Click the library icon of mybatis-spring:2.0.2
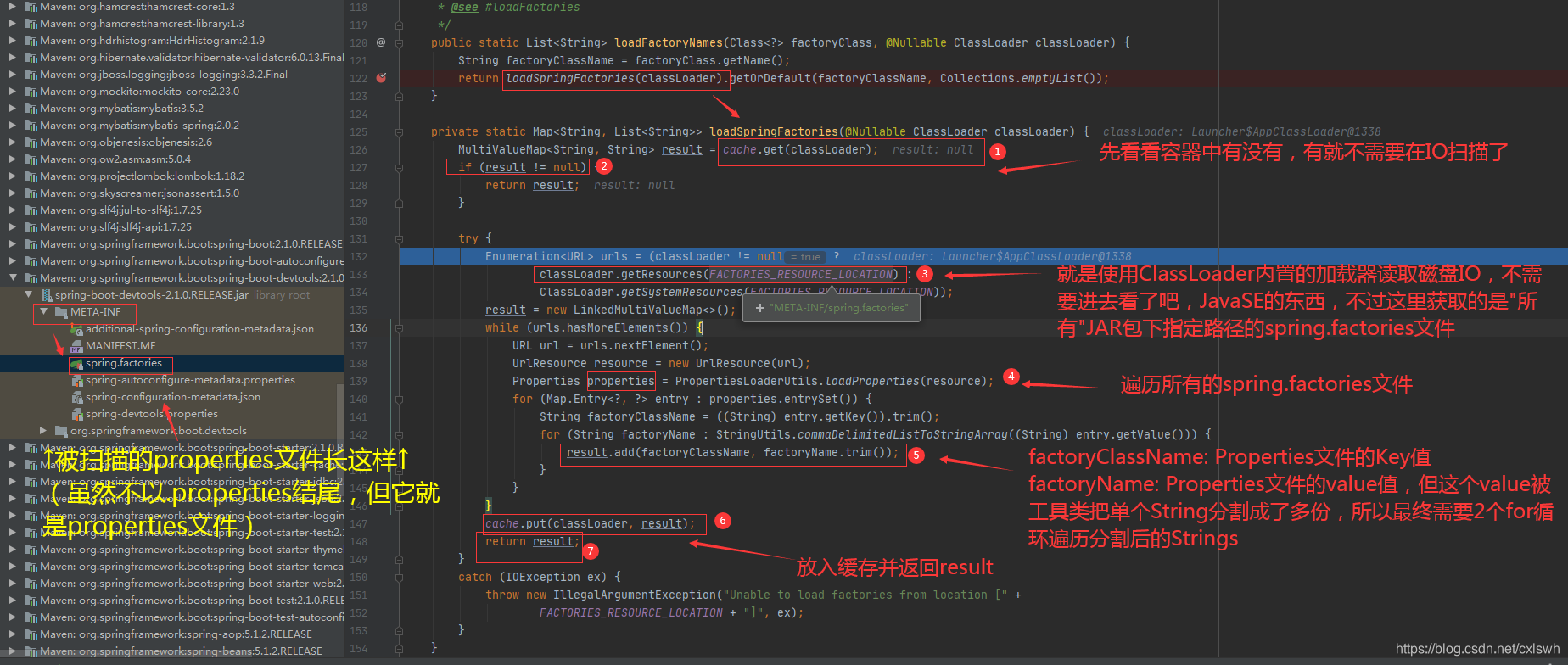1568x665 pixels. pyautogui.click(x=31, y=126)
